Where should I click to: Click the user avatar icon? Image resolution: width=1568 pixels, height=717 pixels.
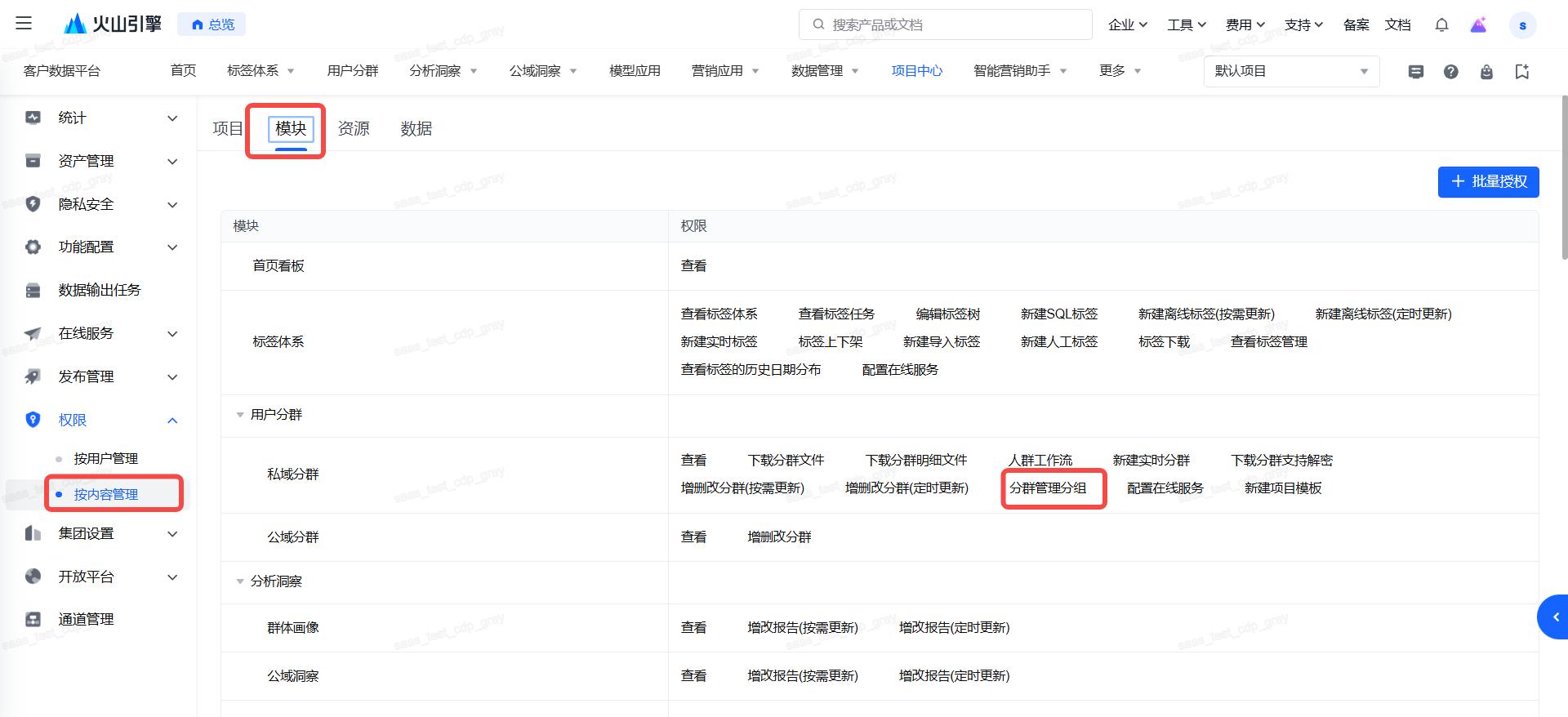pyautogui.click(x=1522, y=25)
